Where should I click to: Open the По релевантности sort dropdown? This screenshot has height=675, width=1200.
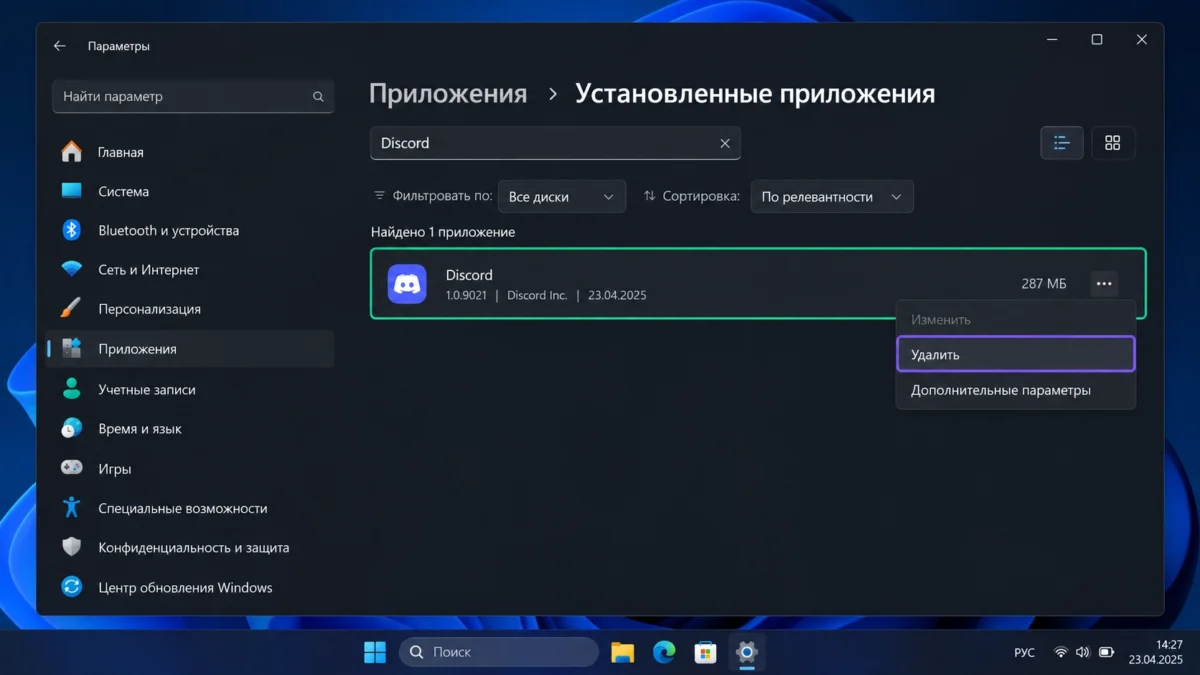[x=832, y=197]
